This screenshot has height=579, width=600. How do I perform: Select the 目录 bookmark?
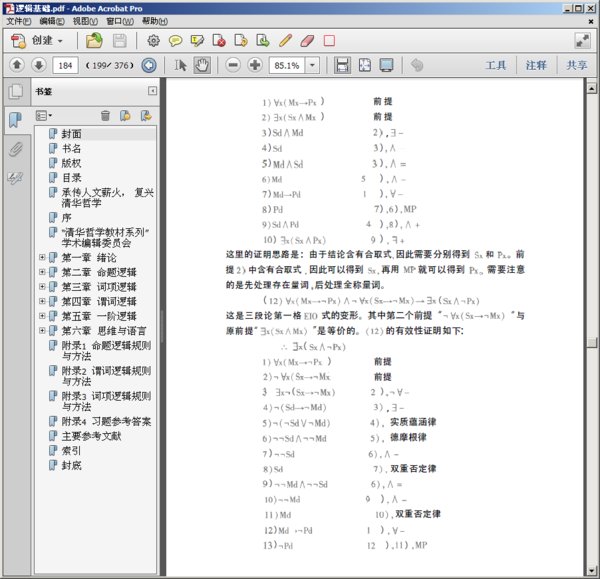click(71, 178)
